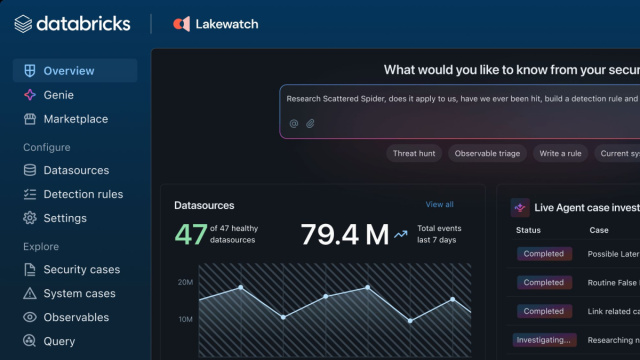This screenshot has height=360, width=640.
Task: Click the 47 healthy datasources count
Action: pos(191,234)
